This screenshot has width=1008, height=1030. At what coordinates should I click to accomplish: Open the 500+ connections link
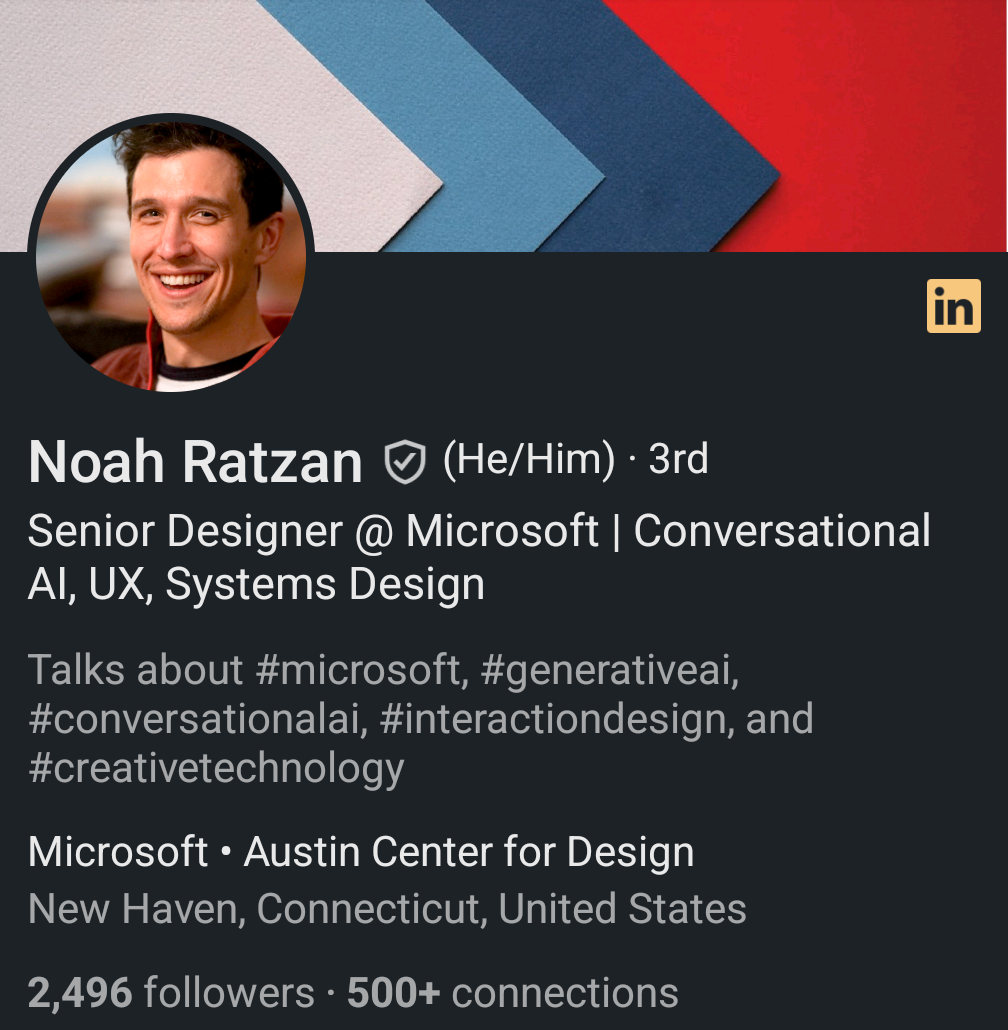click(x=513, y=993)
